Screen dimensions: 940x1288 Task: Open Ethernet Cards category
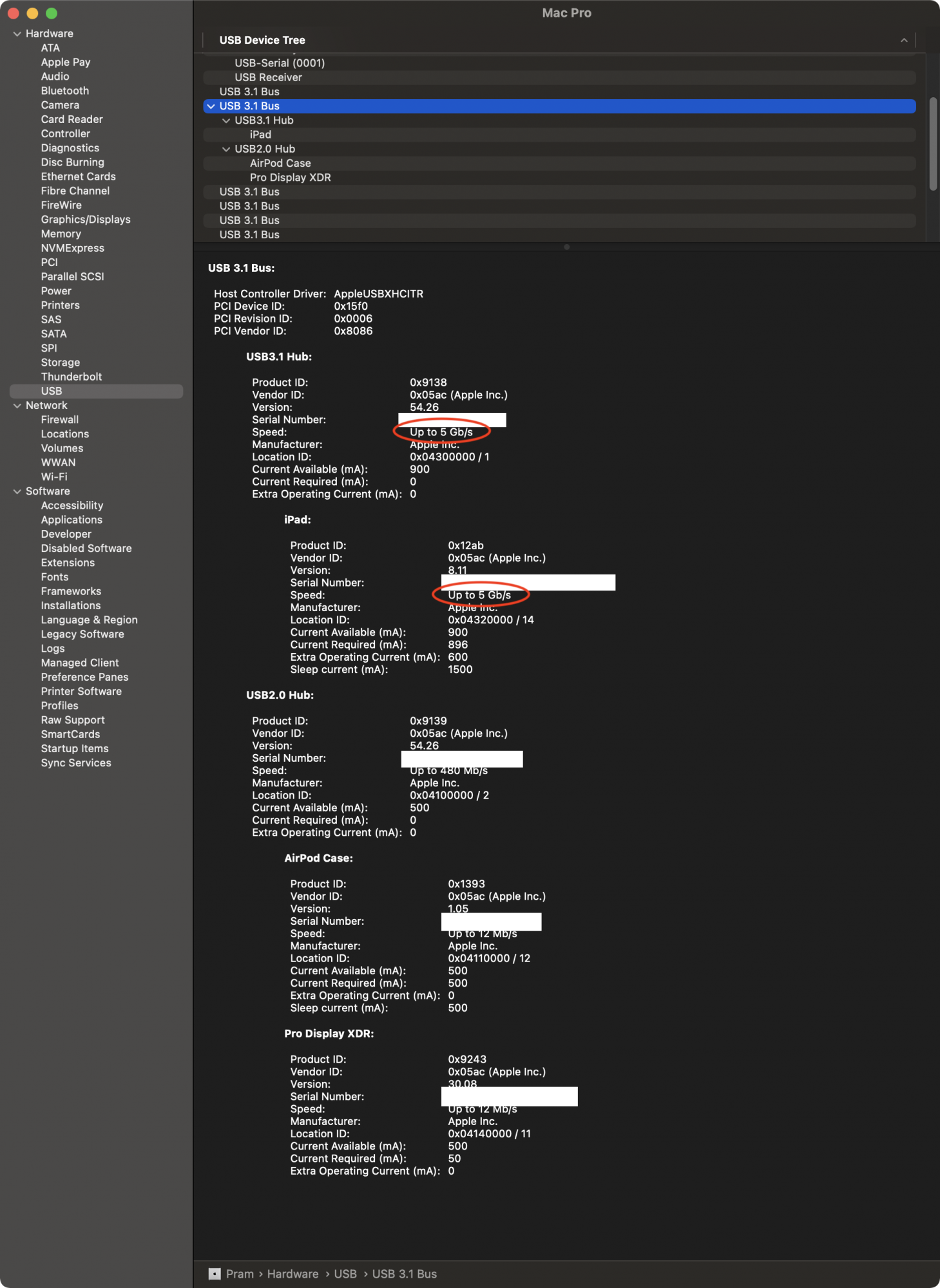tap(79, 176)
